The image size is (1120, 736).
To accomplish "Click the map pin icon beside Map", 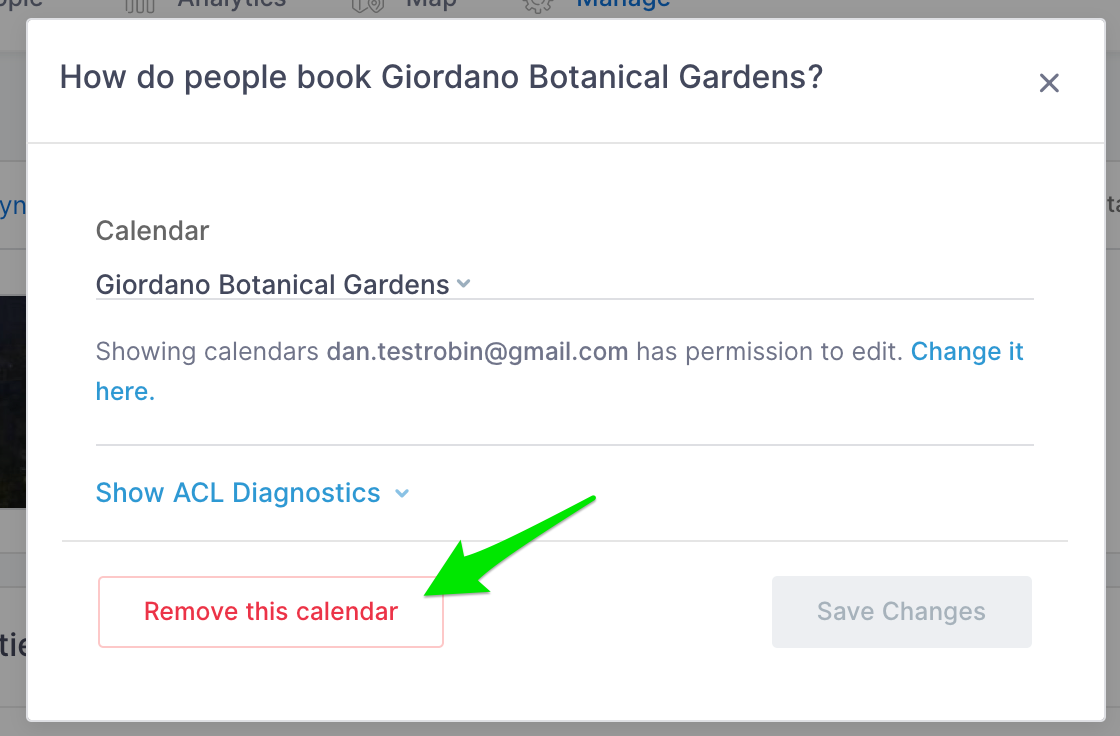I will pyautogui.click(x=368, y=6).
